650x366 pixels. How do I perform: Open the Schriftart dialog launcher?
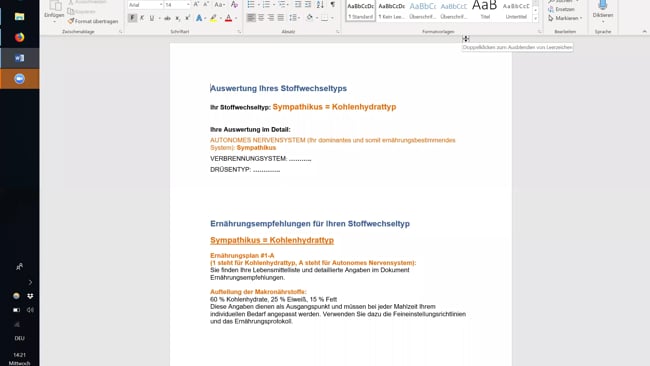(x=239, y=32)
